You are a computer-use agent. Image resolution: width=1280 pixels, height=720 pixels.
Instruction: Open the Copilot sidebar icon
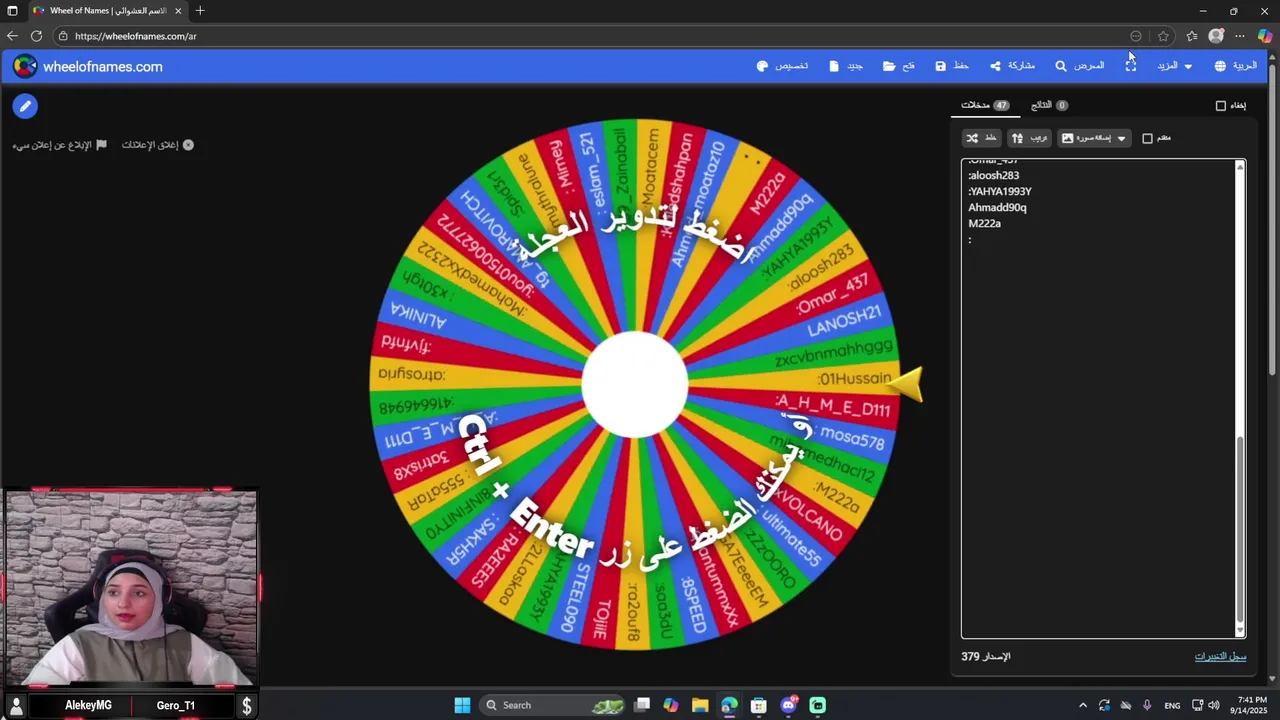(1265, 36)
